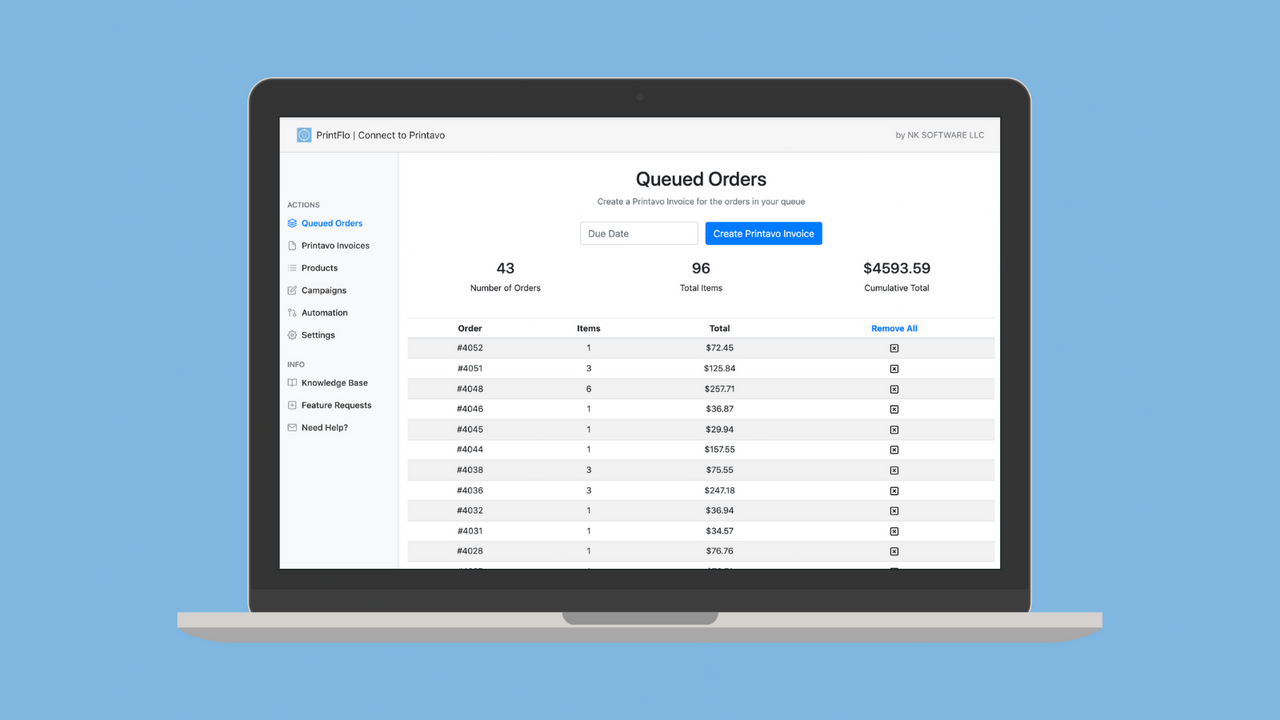Image resolution: width=1280 pixels, height=720 pixels.
Task: Select the Queued Orders stacked-layers icon
Action: click(x=291, y=223)
